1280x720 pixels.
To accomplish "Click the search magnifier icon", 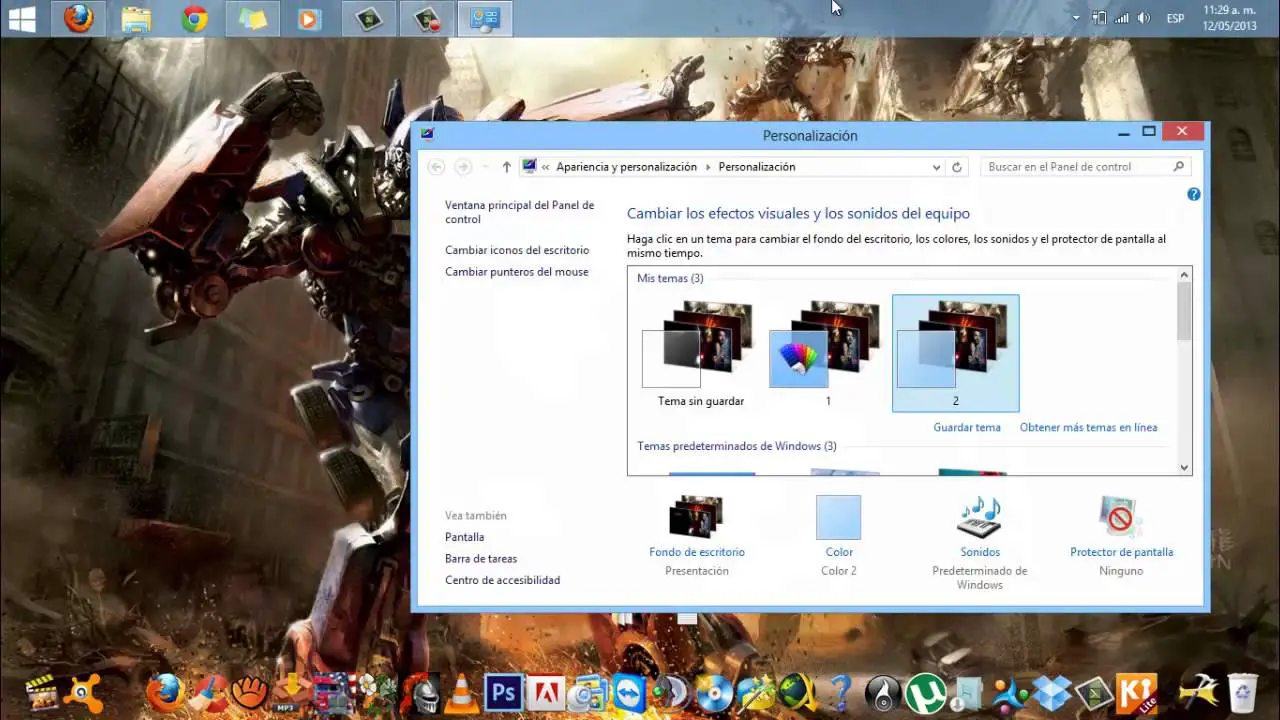I will coord(1179,167).
